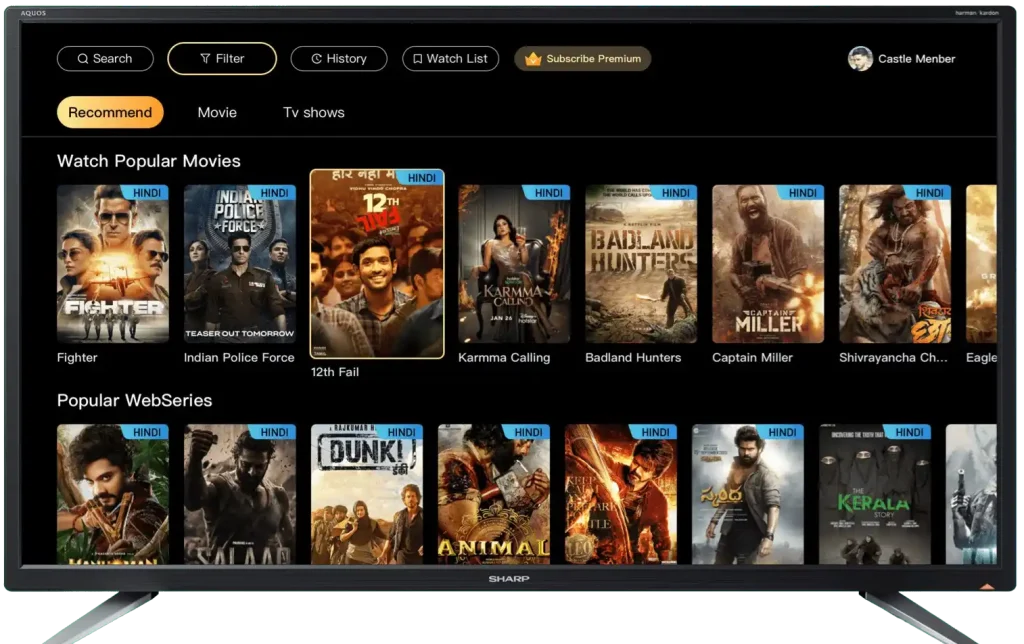Open the Filter text label
Image resolution: width=1024 pixels, height=644 pixels.
[x=230, y=59]
